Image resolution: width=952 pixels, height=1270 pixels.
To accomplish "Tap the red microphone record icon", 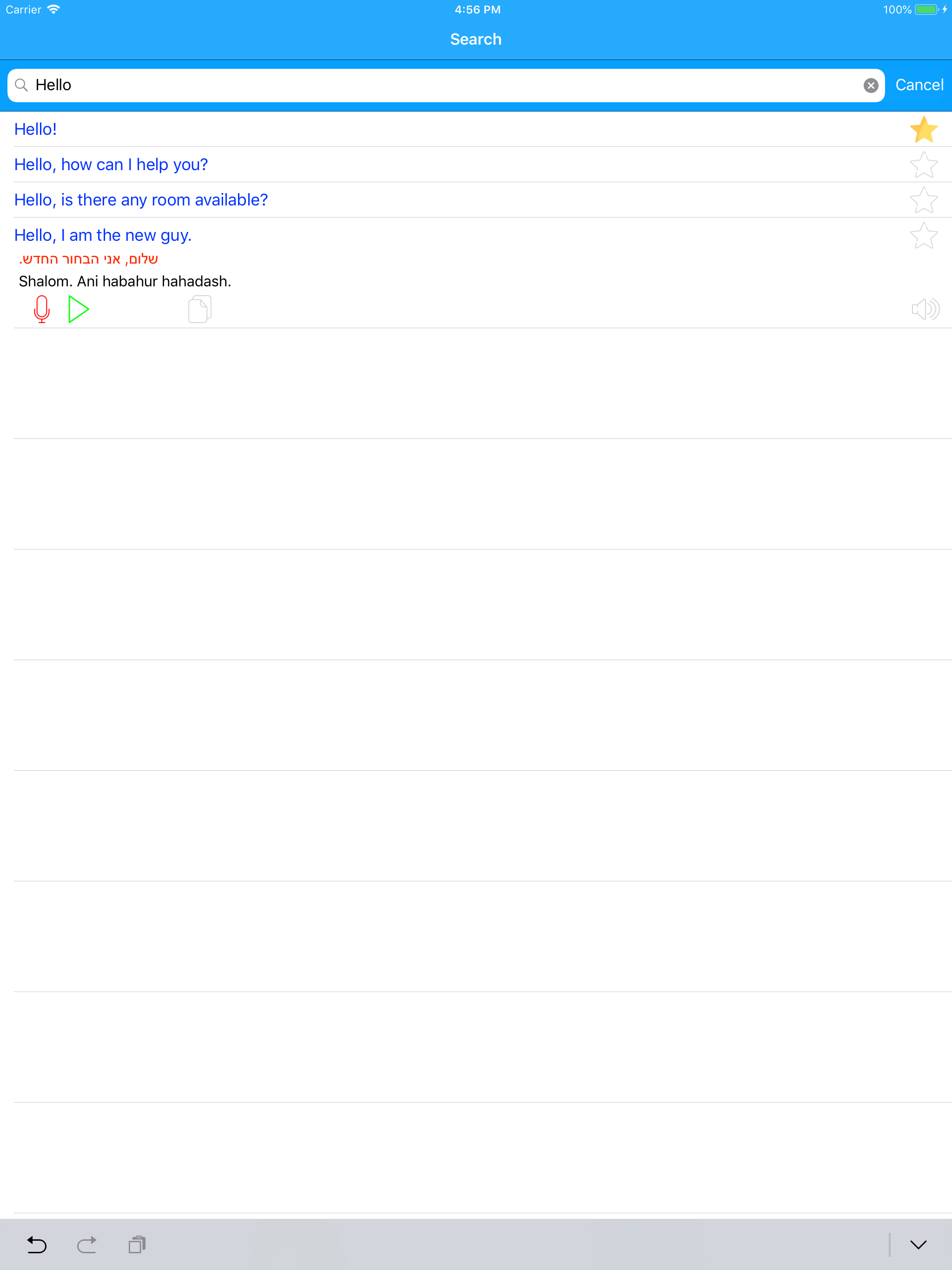I will click(42, 310).
